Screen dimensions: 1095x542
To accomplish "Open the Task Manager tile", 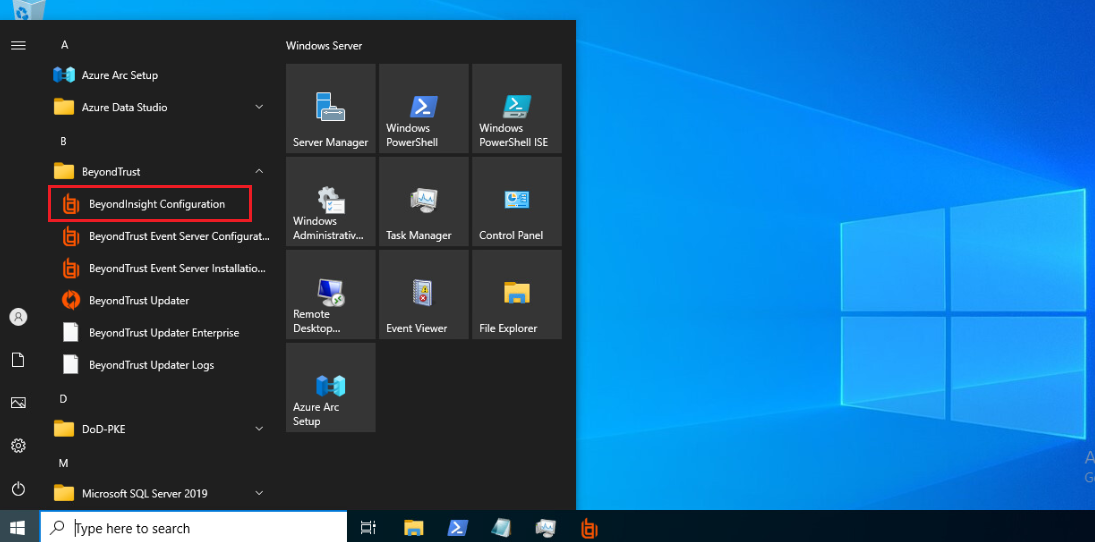I will (x=424, y=201).
